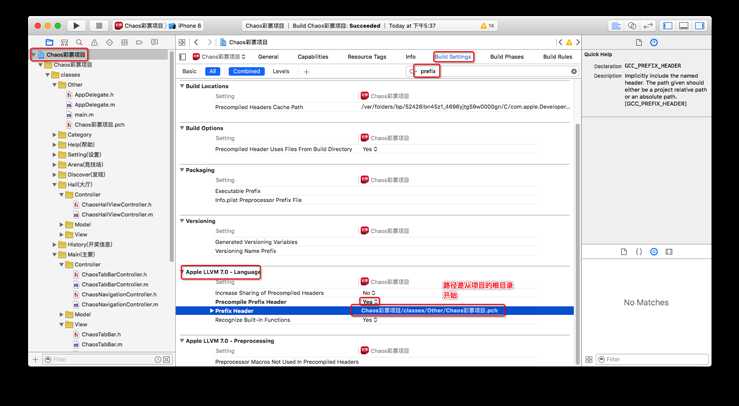
Task: Open the Recognize Built-in Functions Yes popup
Action: click(370, 320)
